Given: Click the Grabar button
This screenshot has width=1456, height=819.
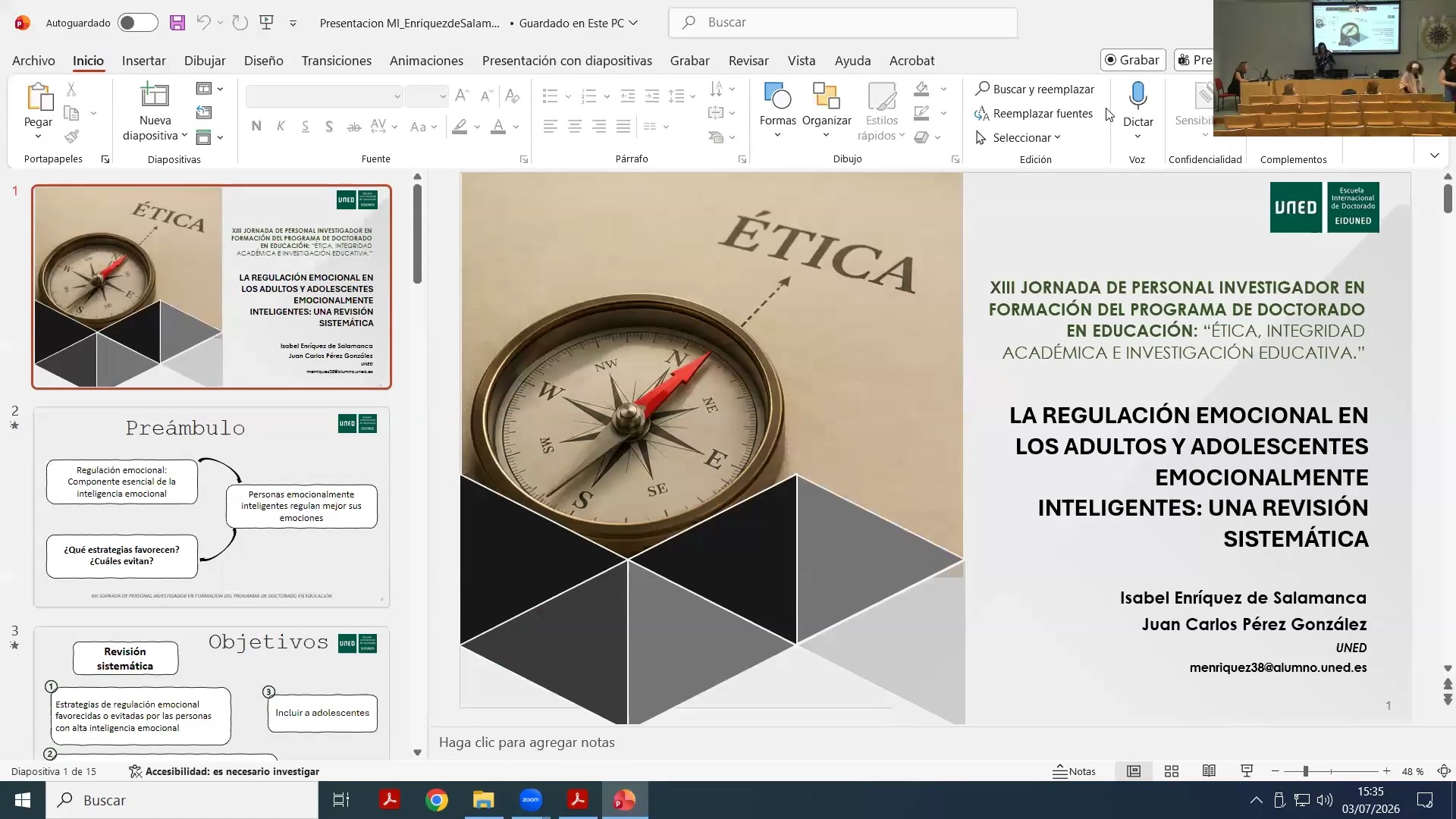Looking at the screenshot, I should 1132,60.
